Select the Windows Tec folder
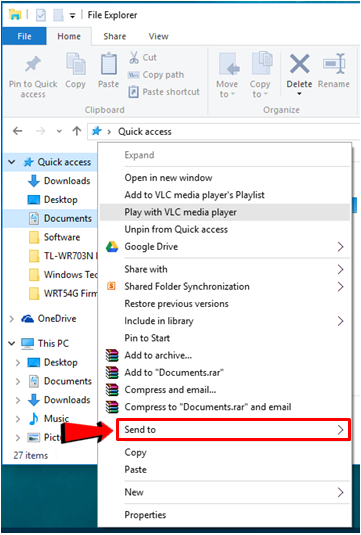Image resolution: width=361 pixels, height=535 pixels. [x=70, y=274]
